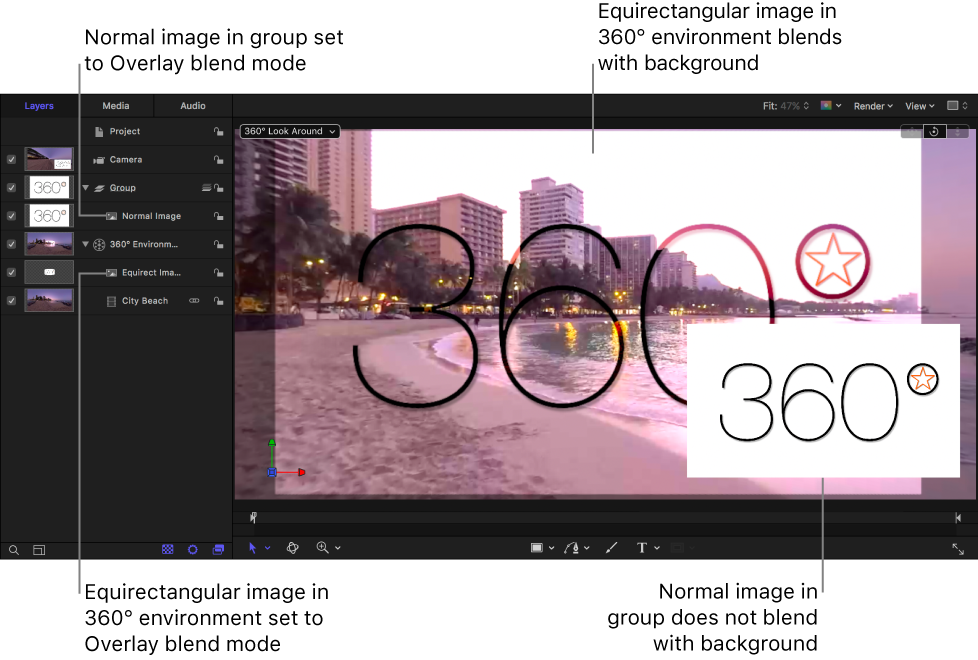Click the orbit reset icon above the canvas
The image size is (978, 660).
[934, 131]
